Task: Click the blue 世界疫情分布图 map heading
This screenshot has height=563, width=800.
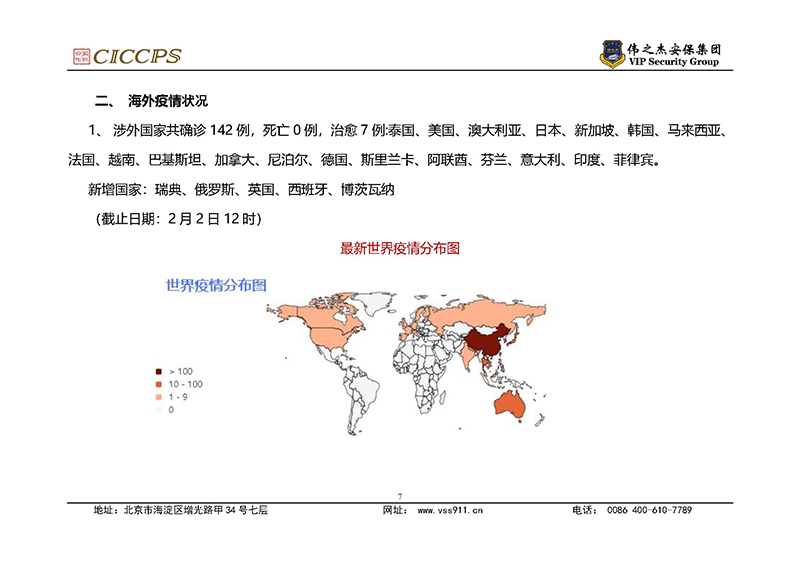Action: point(216,285)
